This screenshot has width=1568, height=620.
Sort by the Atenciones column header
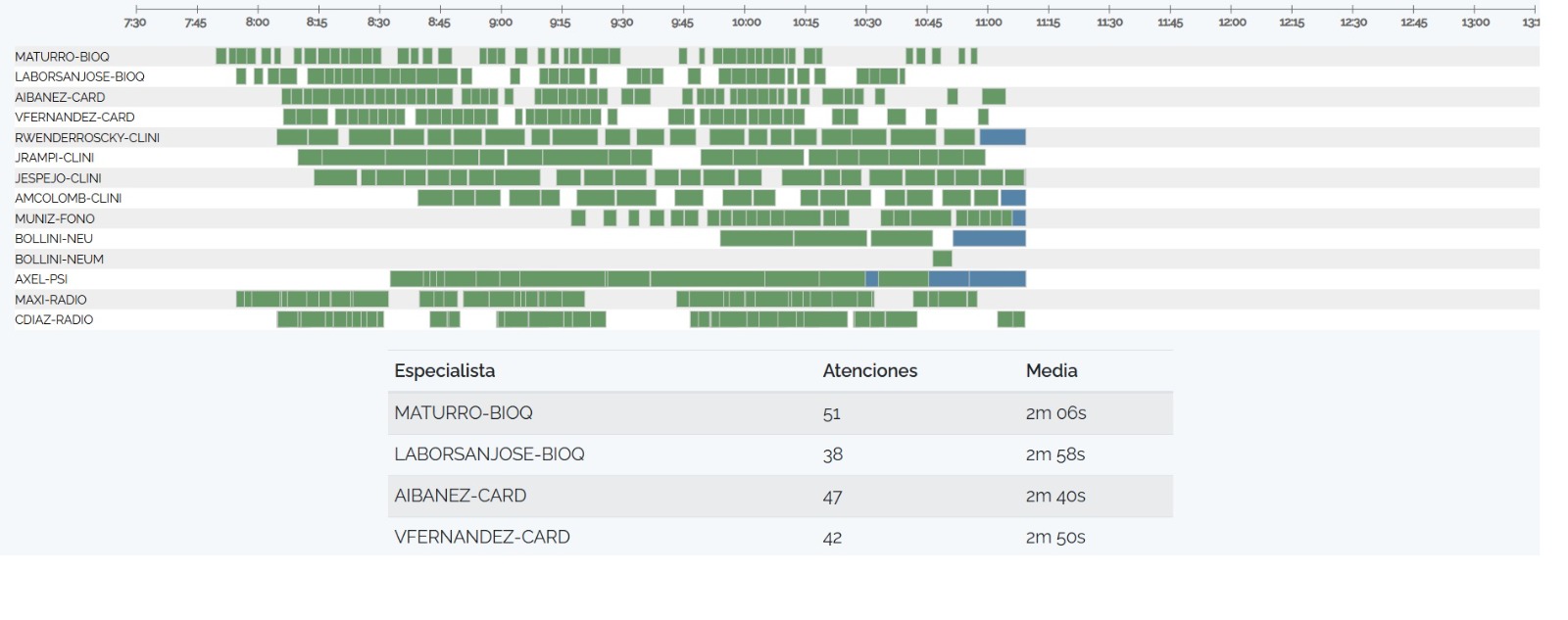869,371
